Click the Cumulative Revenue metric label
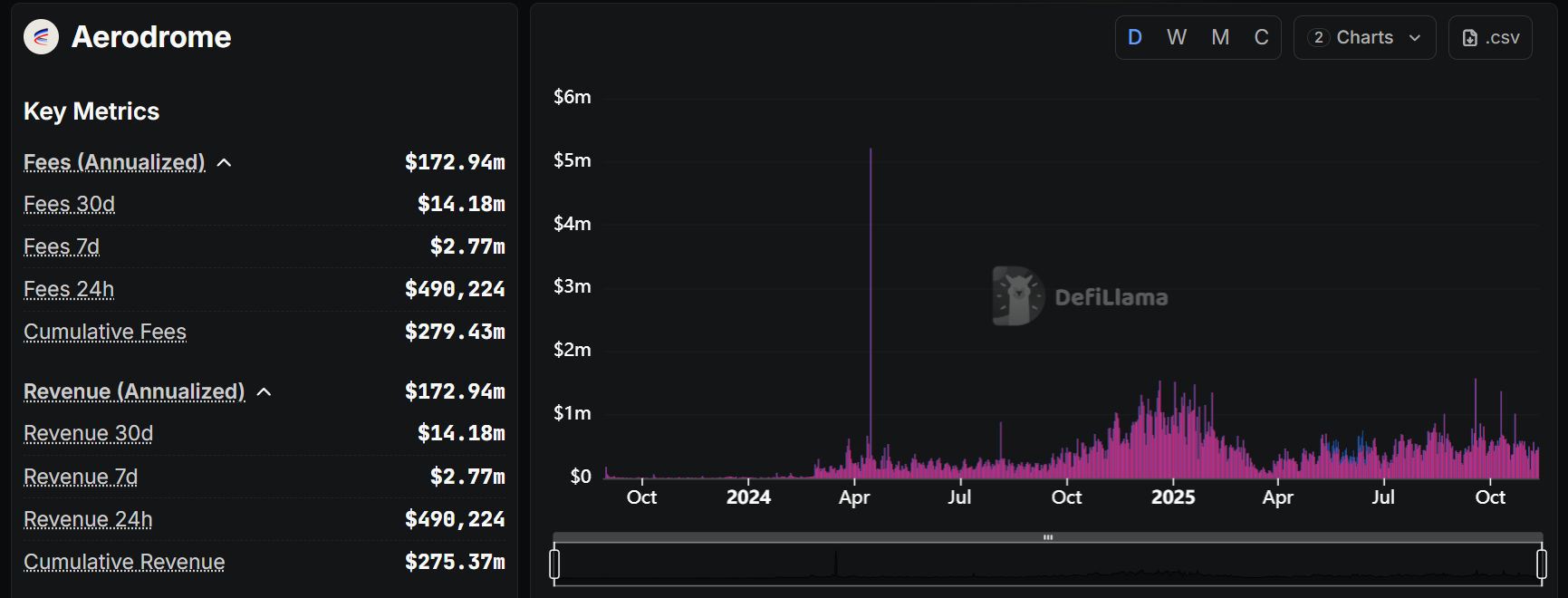1568x598 pixels. 124,562
